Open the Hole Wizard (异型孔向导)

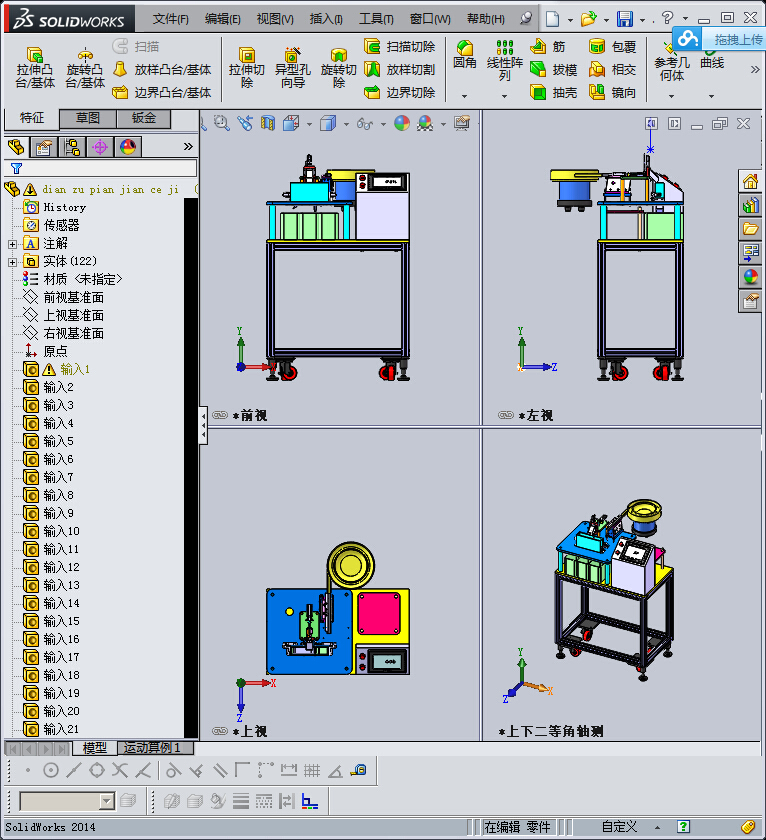[x=292, y=68]
